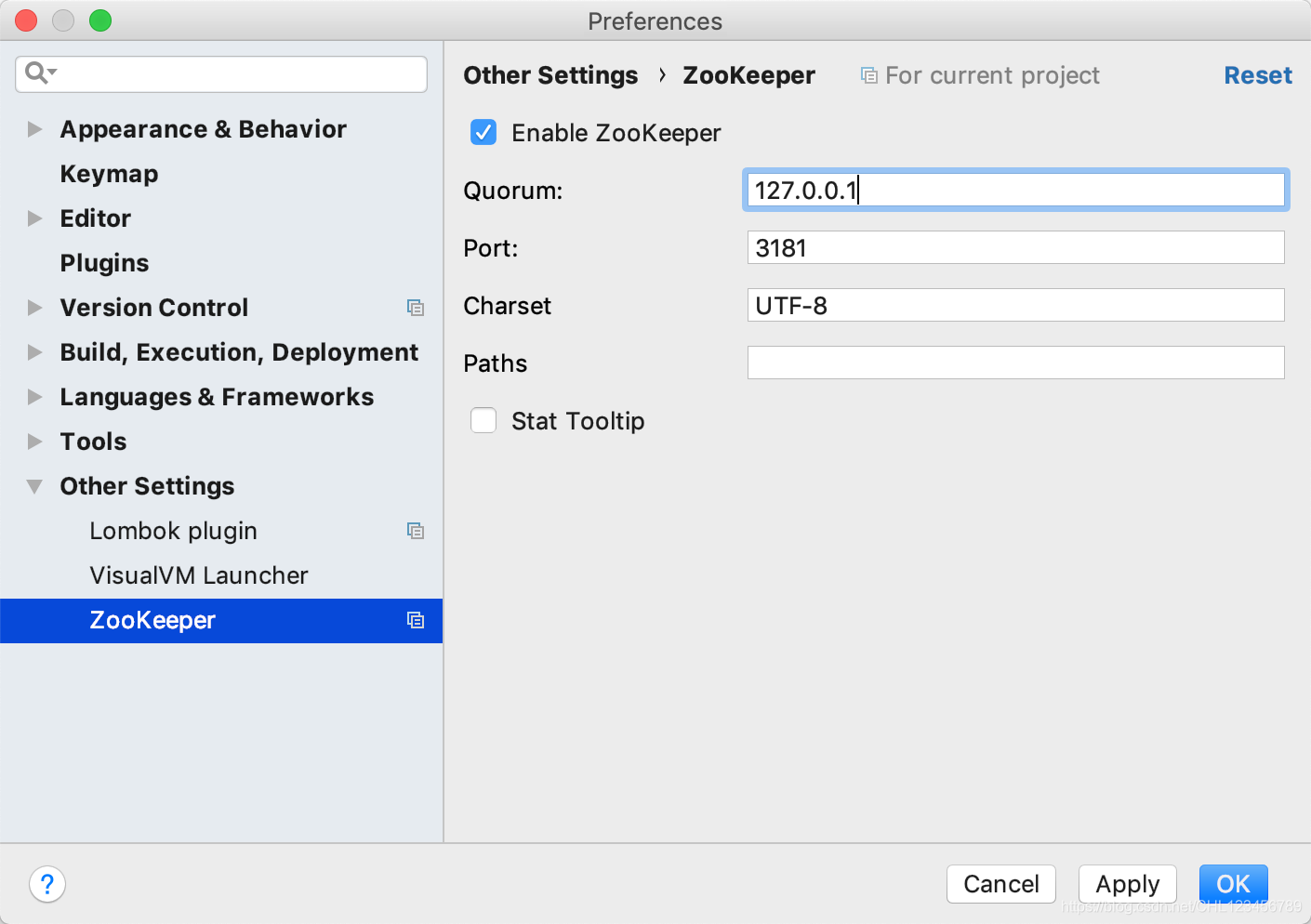This screenshot has width=1311, height=924.
Task: Click the Port field showing 3181
Action: pyautogui.click(x=1015, y=247)
